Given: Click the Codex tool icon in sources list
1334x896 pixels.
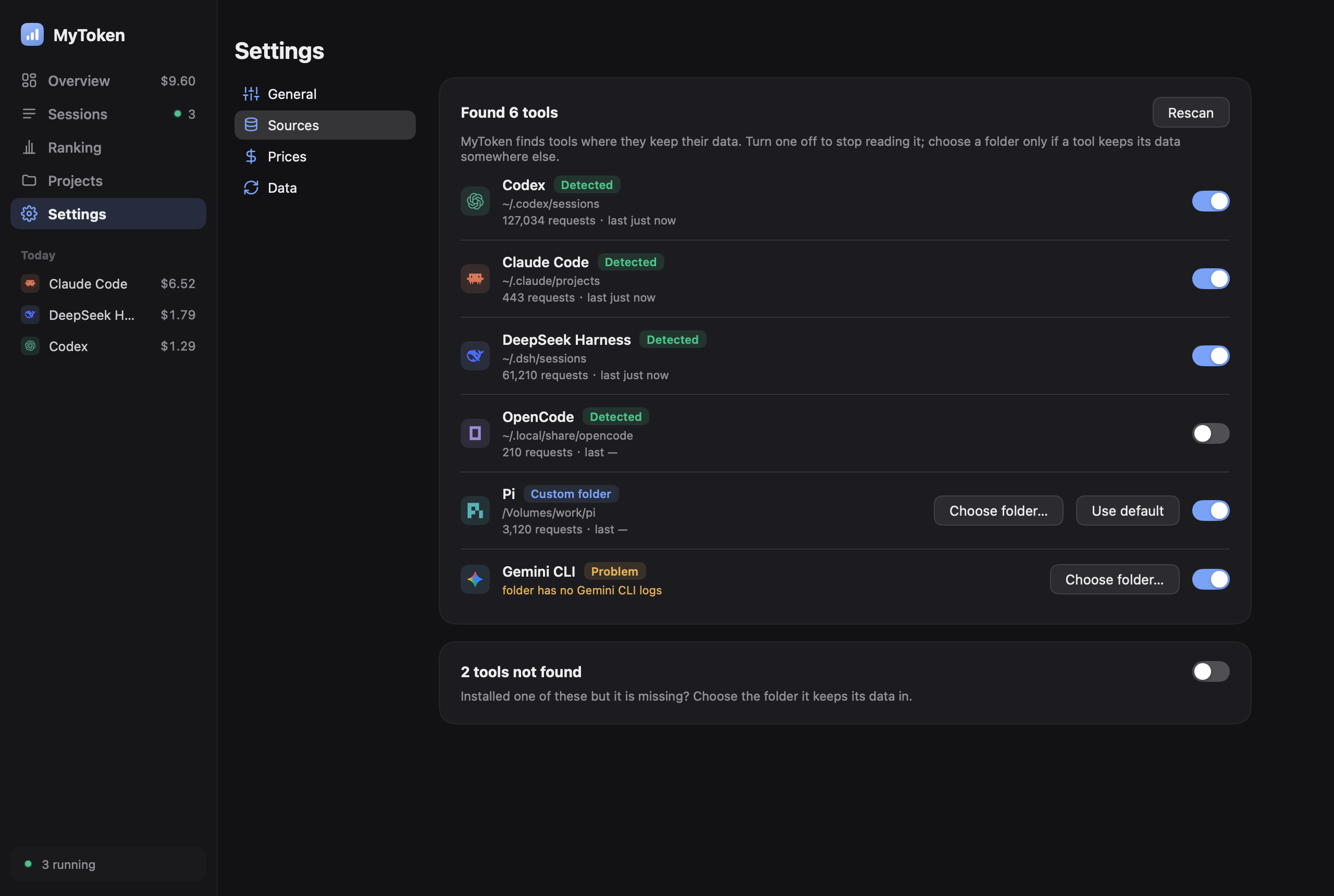Looking at the screenshot, I should 475,201.
